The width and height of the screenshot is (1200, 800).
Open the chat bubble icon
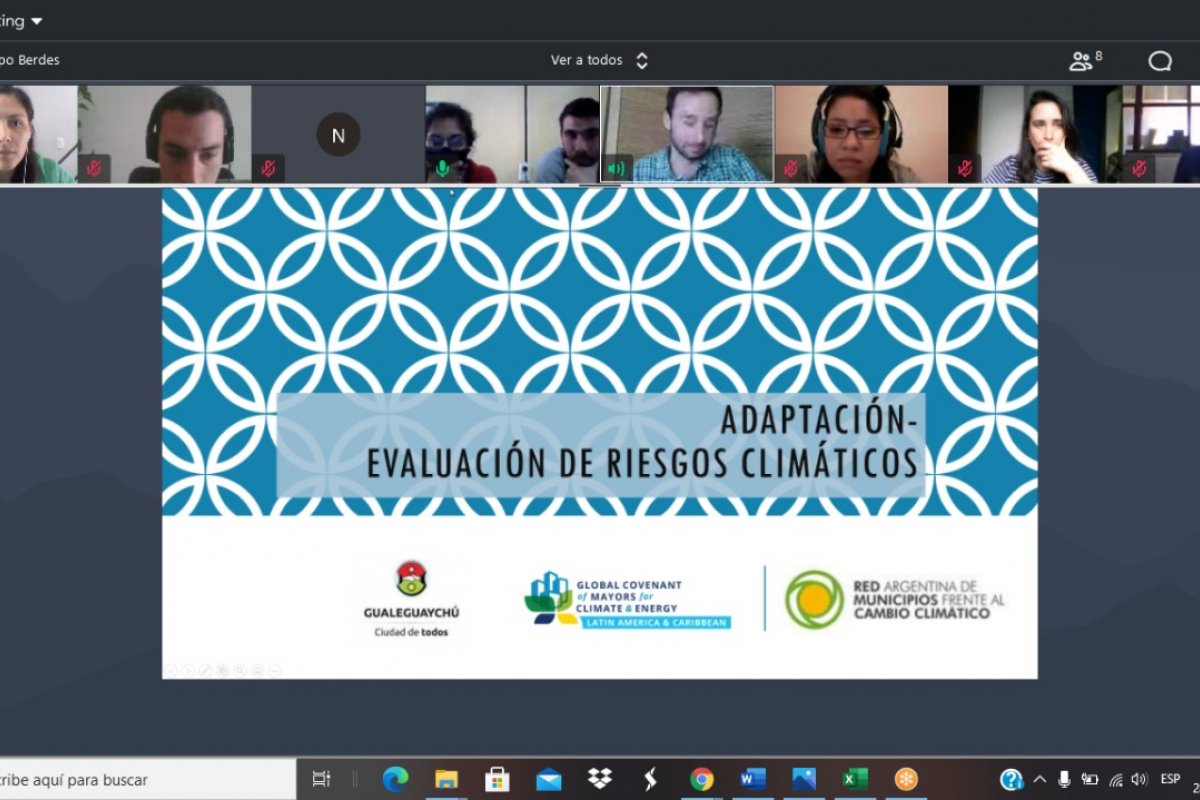coord(1160,61)
